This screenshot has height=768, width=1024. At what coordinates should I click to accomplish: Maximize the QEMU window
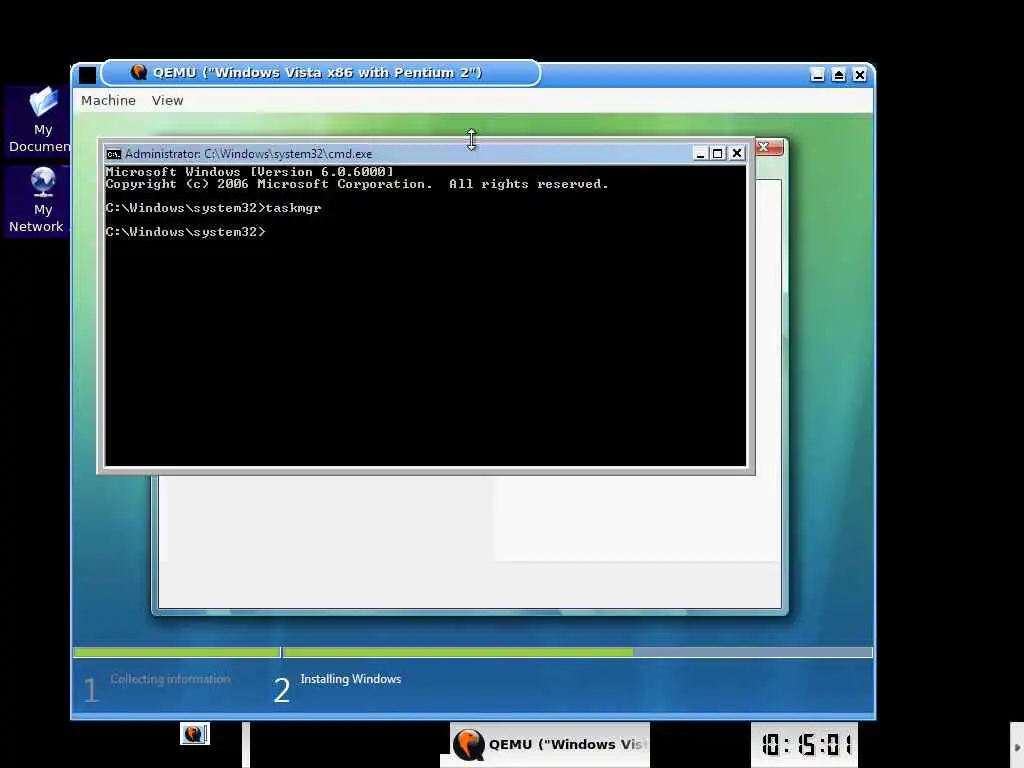click(839, 75)
